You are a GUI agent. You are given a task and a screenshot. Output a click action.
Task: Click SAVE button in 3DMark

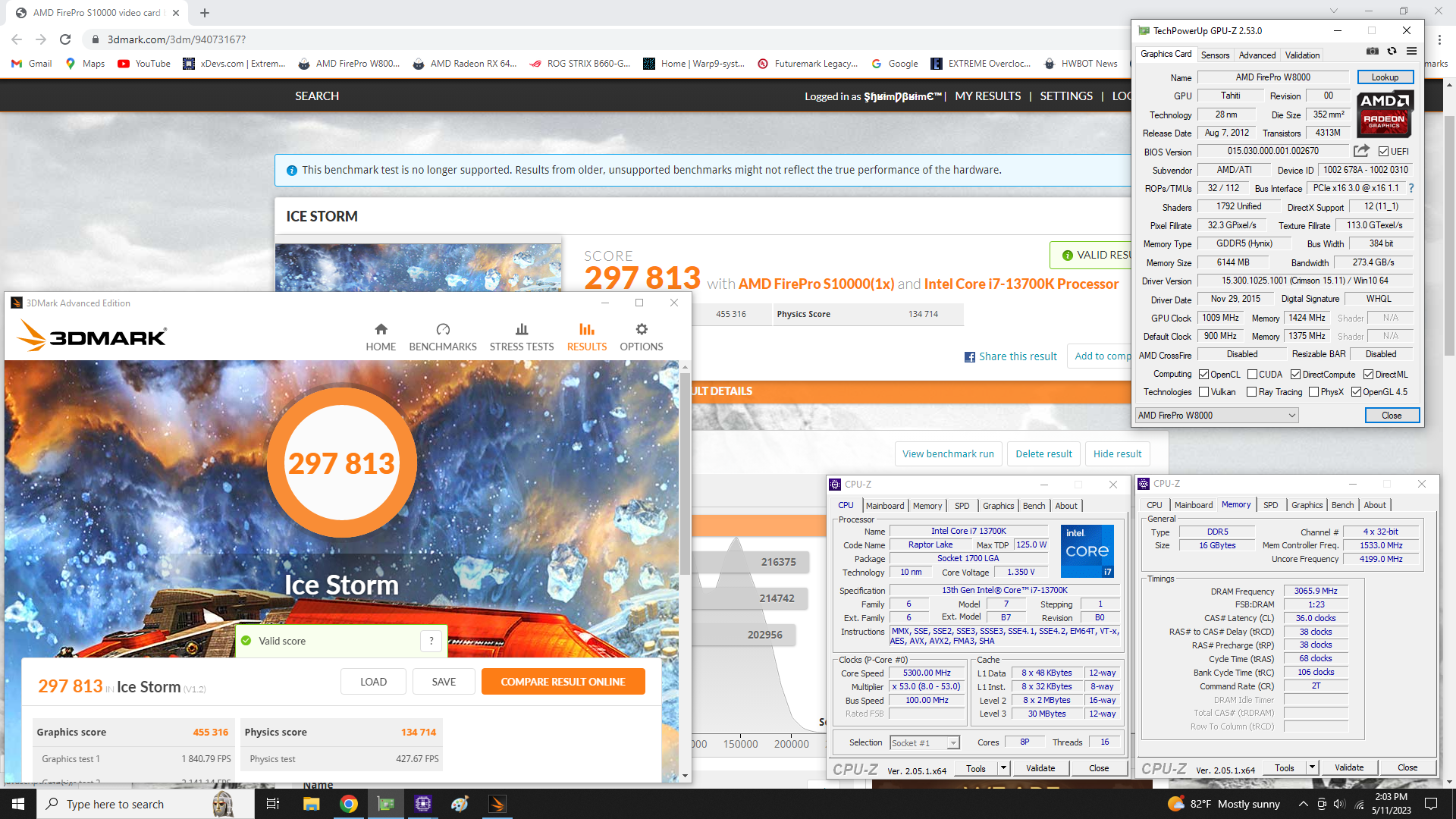click(444, 682)
